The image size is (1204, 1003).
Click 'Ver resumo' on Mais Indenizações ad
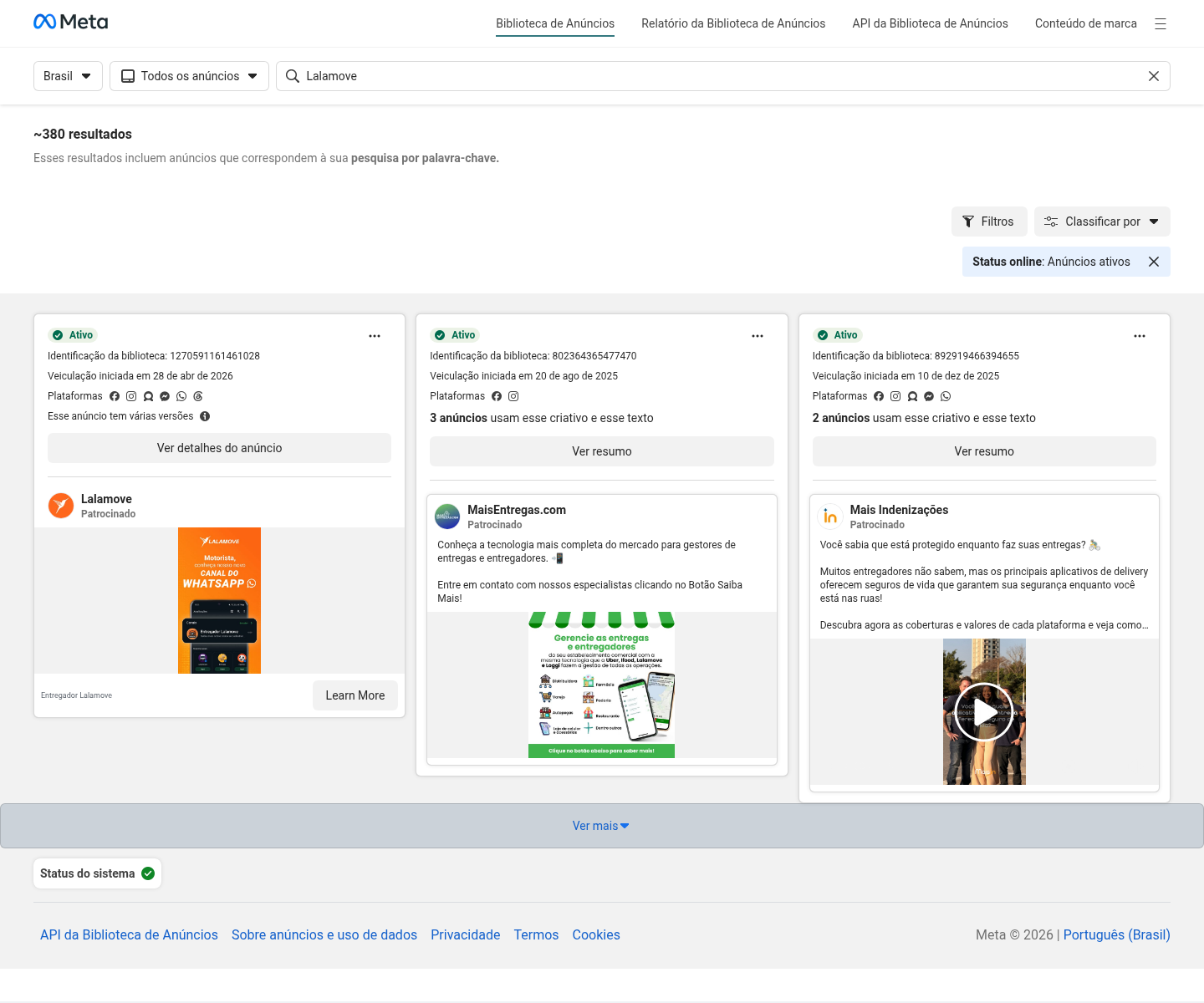coord(984,451)
